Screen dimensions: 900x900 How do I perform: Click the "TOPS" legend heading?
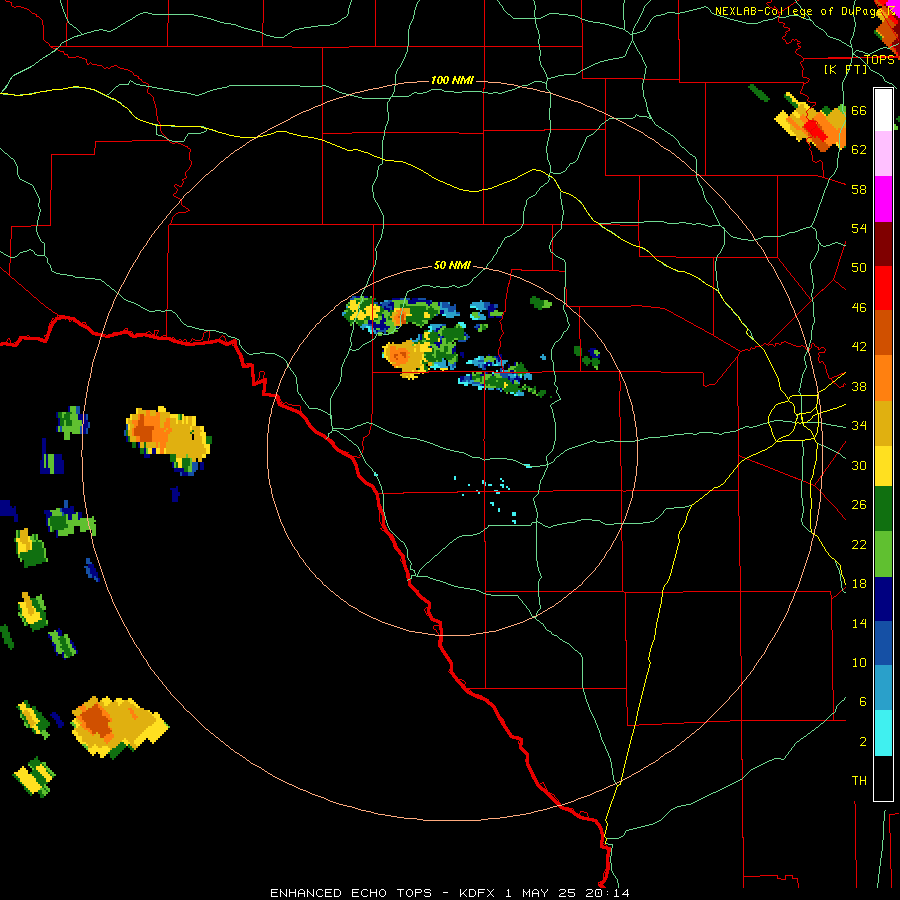click(x=879, y=59)
